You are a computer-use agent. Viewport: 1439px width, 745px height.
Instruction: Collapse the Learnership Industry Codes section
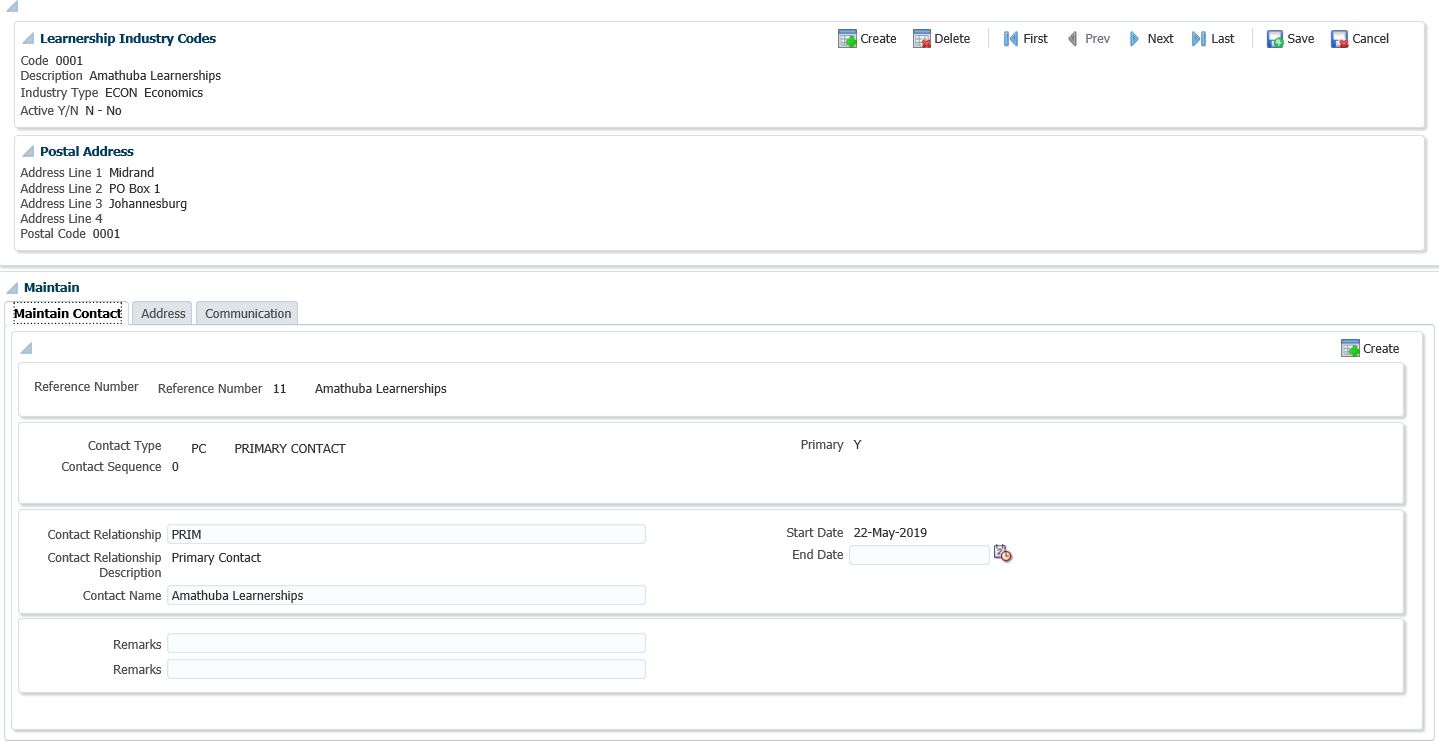(28, 39)
